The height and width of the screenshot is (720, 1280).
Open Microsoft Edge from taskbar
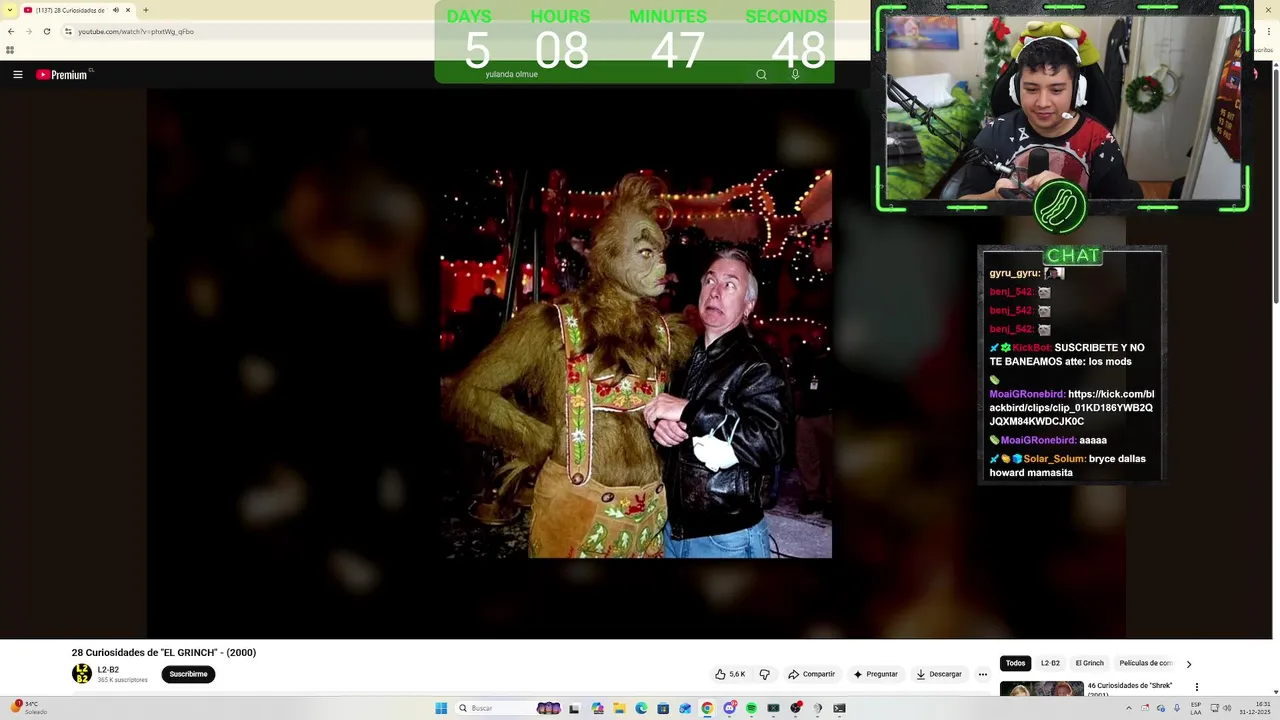tap(641, 708)
